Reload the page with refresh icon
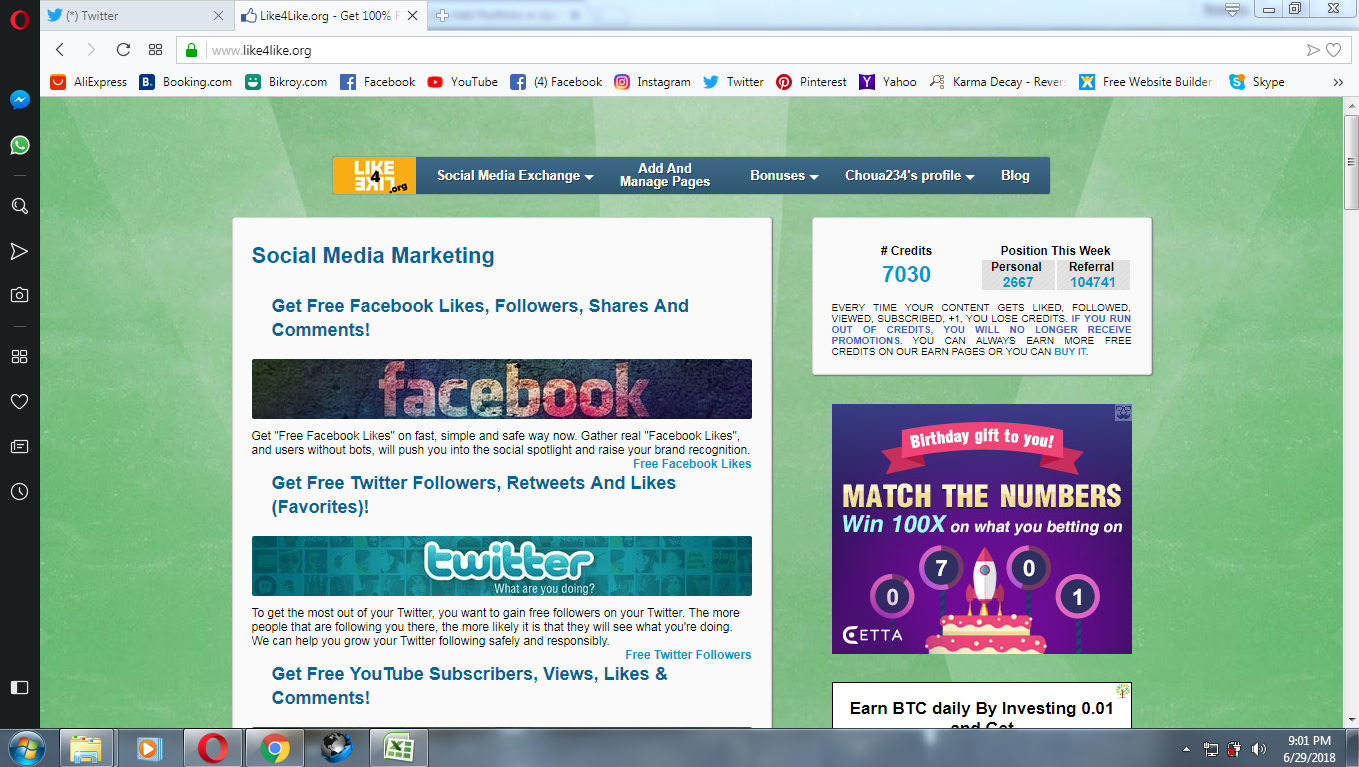This screenshot has width=1359, height=767. tap(124, 50)
